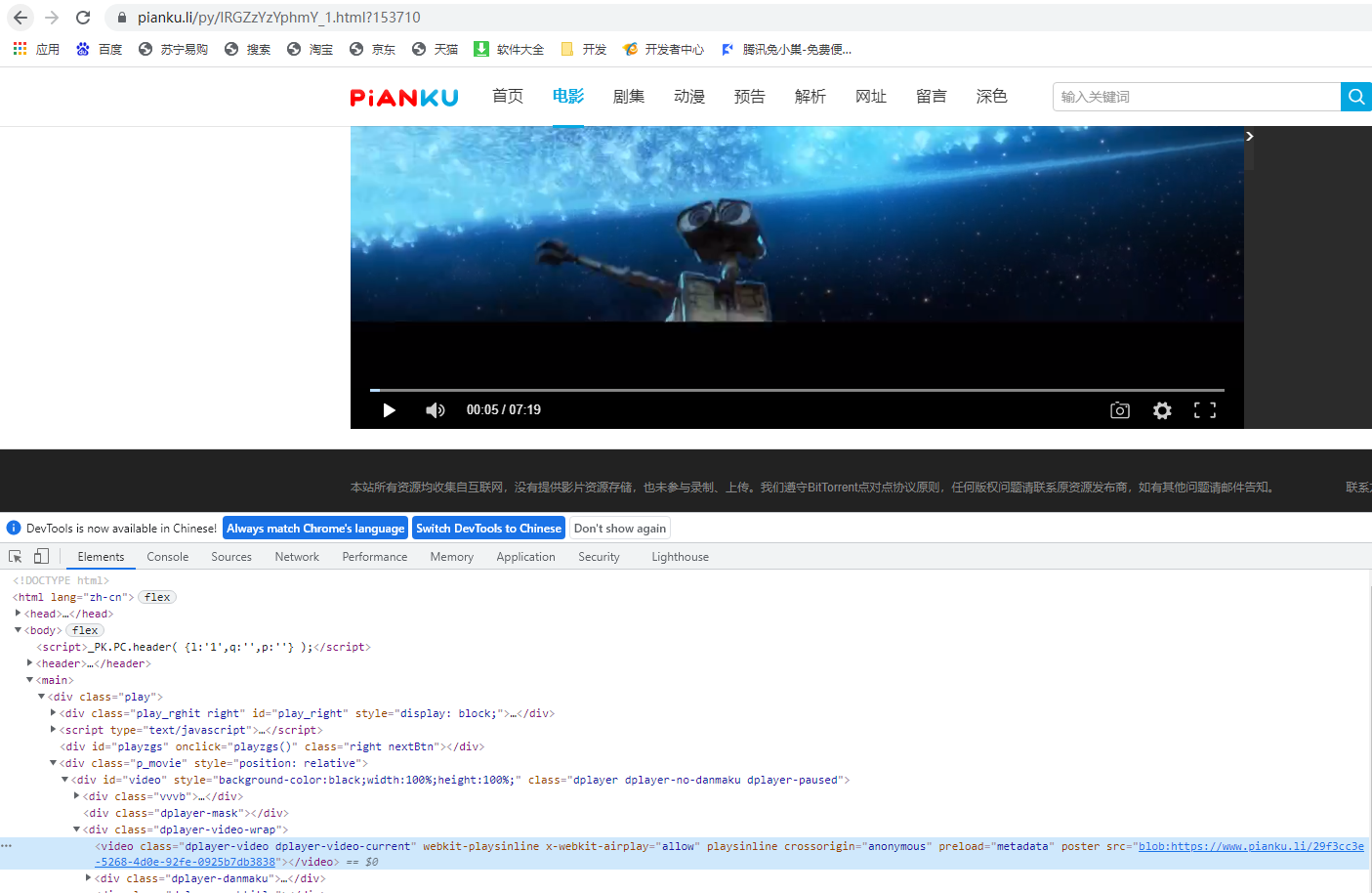The height and width of the screenshot is (893, 1372).
Task: Click the 首页 navigation item
Action: click(508, 96)
